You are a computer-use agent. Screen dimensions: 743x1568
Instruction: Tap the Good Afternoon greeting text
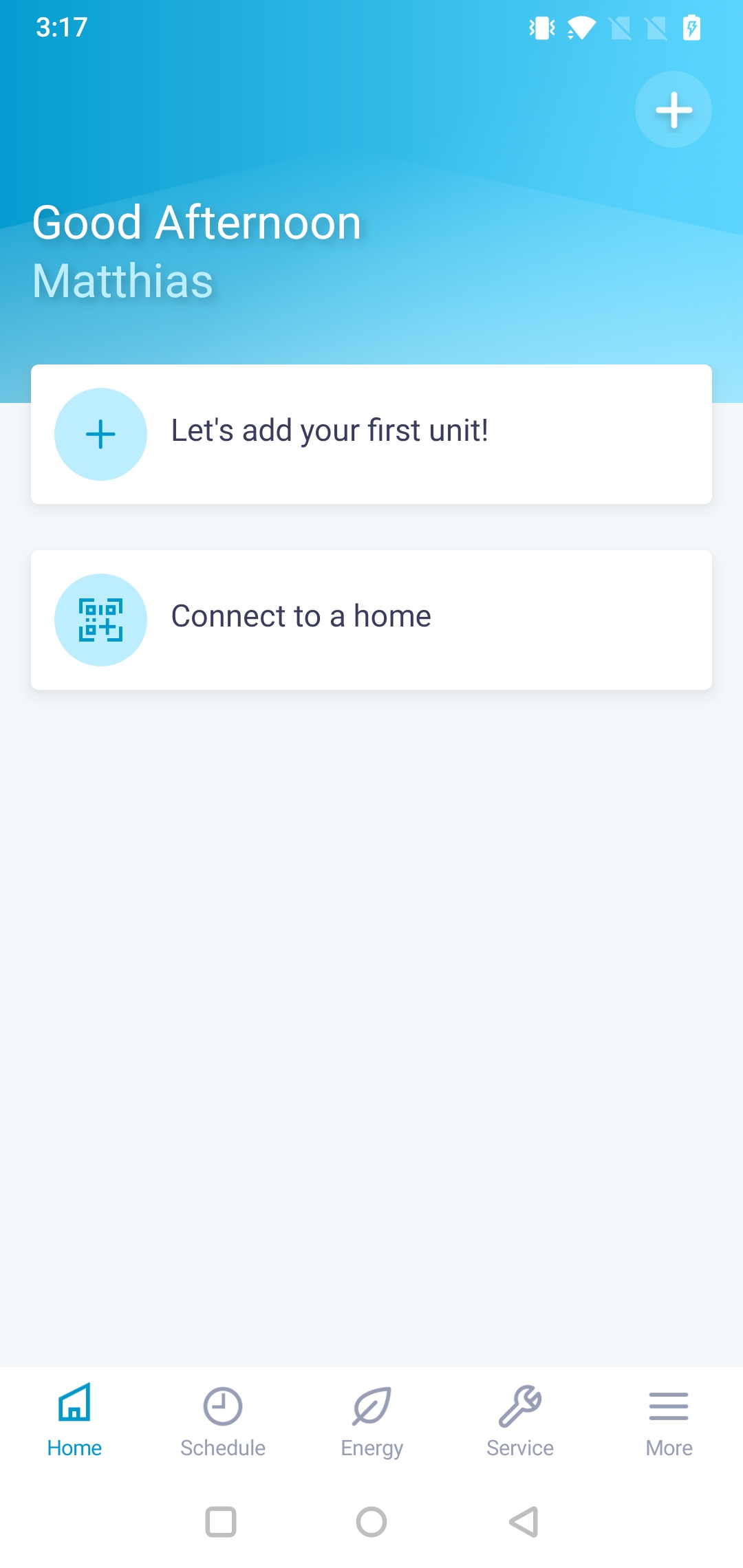tap(197, 223)
